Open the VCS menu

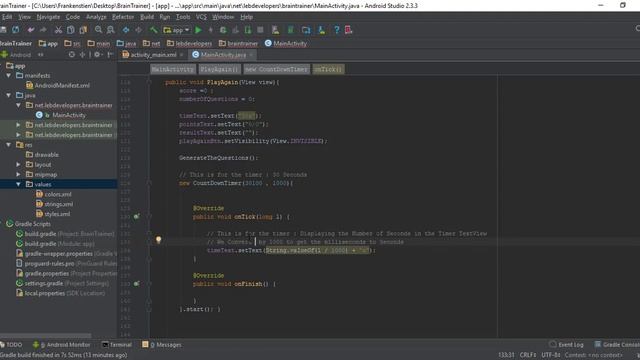tap(201, 17)
